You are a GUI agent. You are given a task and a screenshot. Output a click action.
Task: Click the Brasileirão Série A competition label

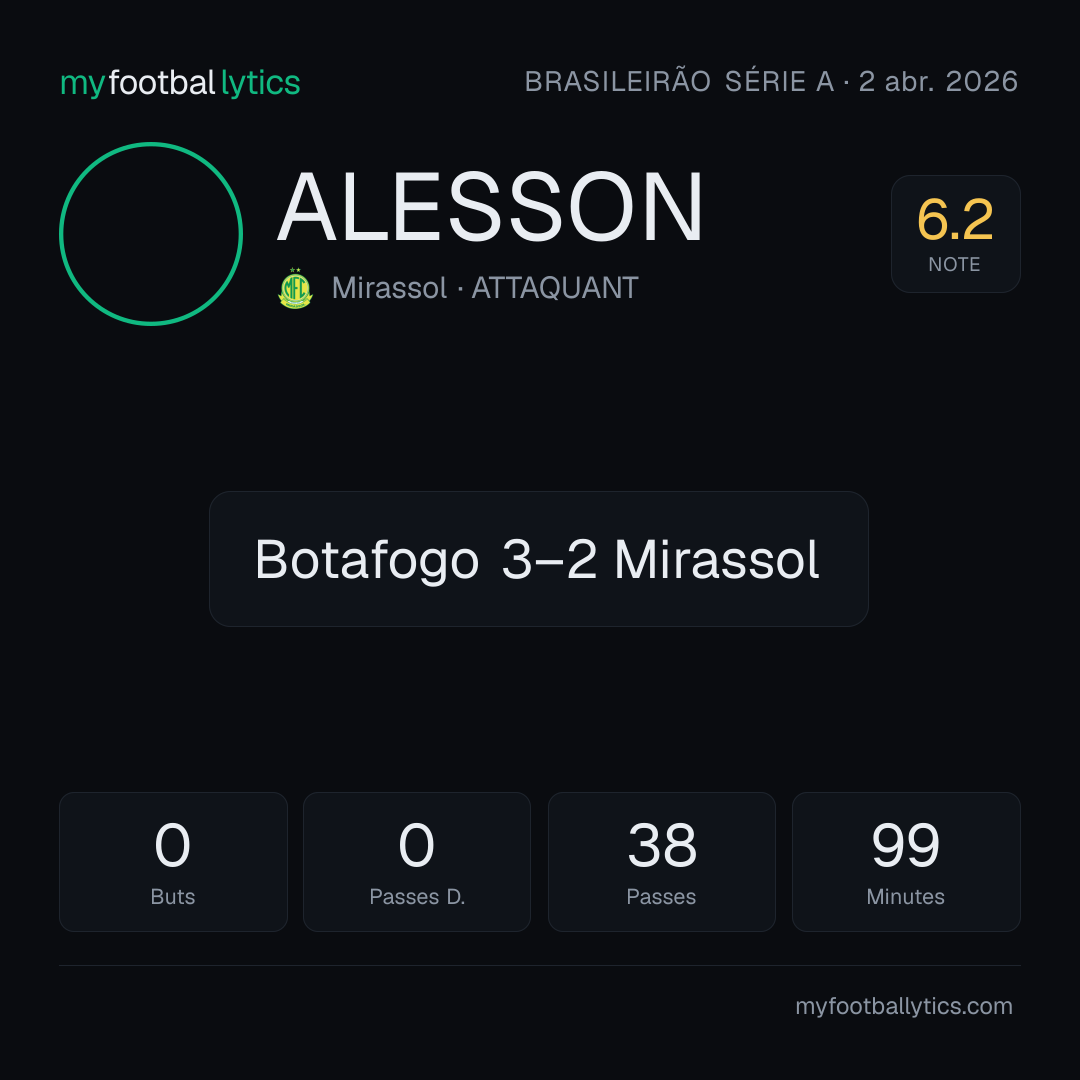(679, 81)
